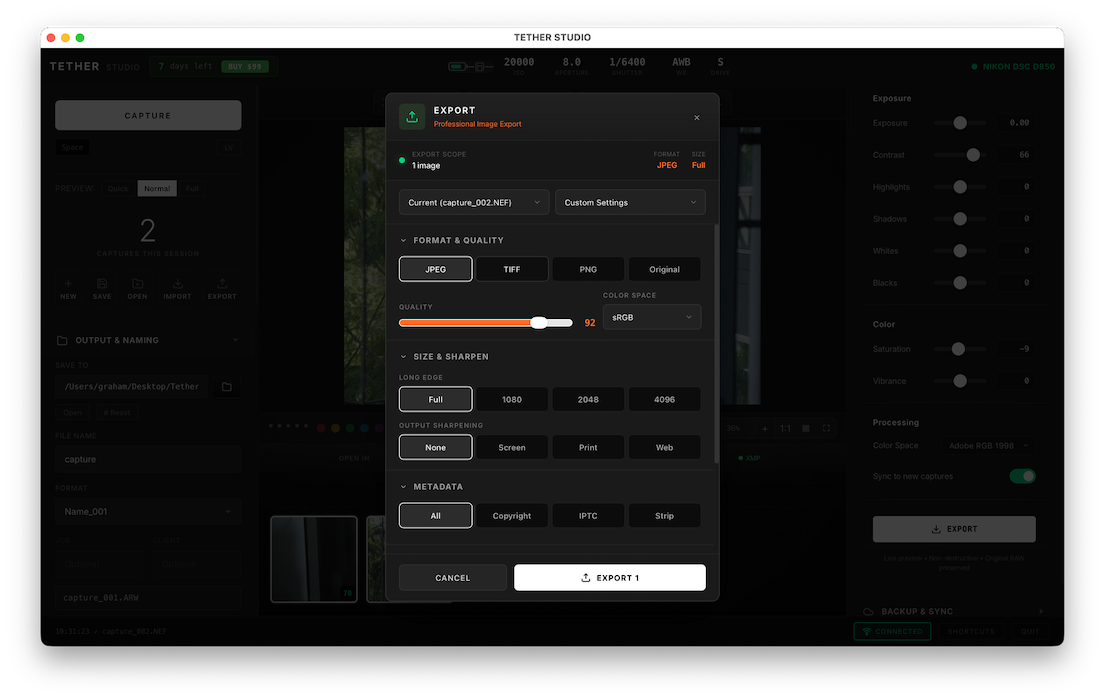Choose Web output sharpening
1105x700 pixels.
tap(665, 447)
